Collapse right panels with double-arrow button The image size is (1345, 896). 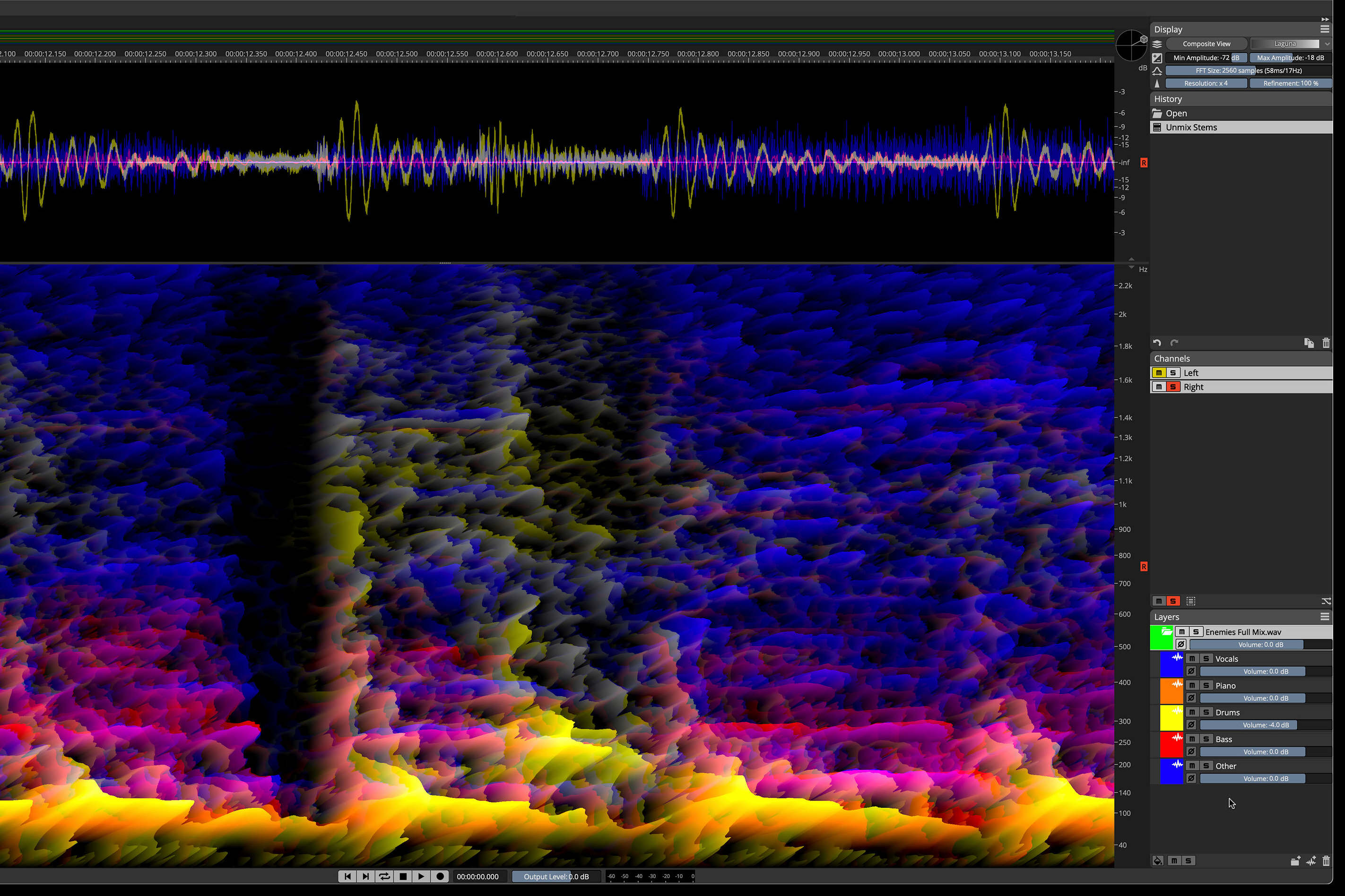tap(1325, 19)
